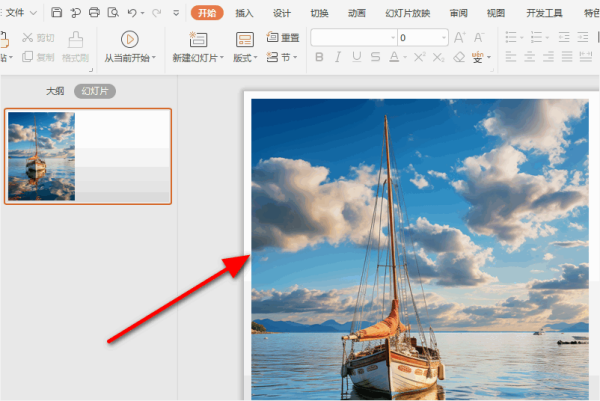600x401 pixels.
Task: Select the 开始 ribbon tab
Action: click(207, 13)
